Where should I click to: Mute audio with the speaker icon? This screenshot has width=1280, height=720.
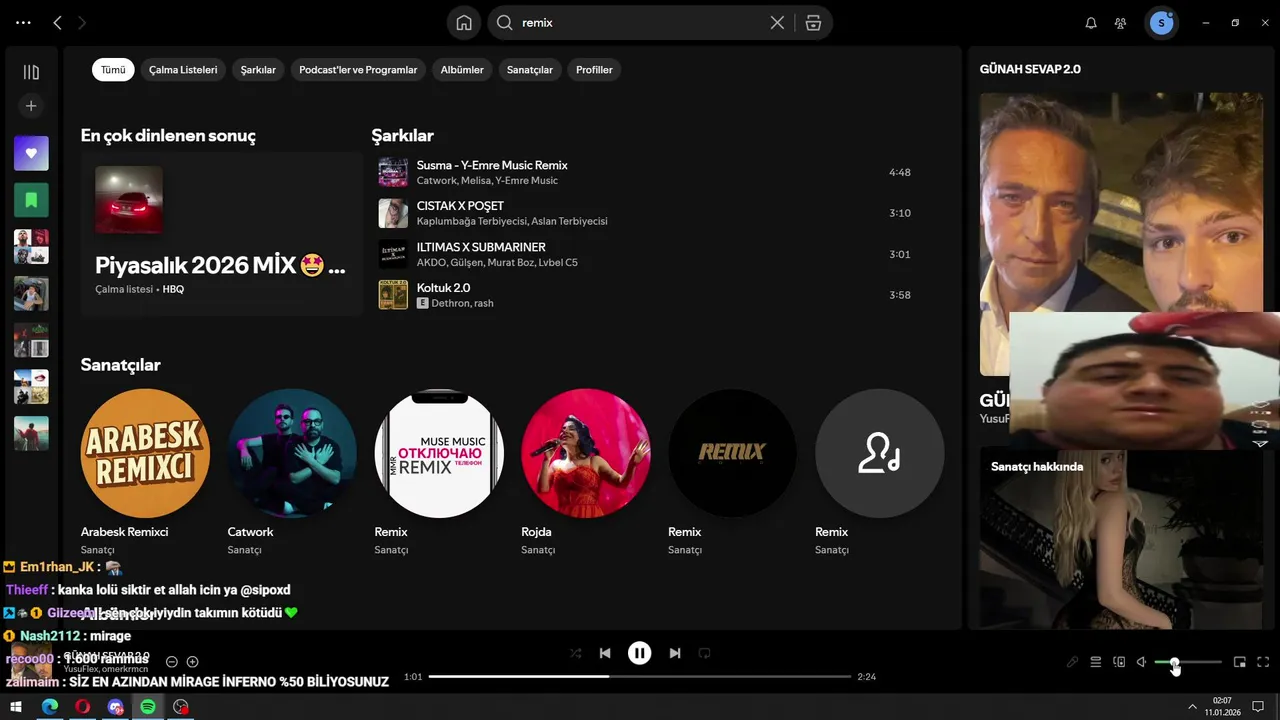coord(1142,662)
